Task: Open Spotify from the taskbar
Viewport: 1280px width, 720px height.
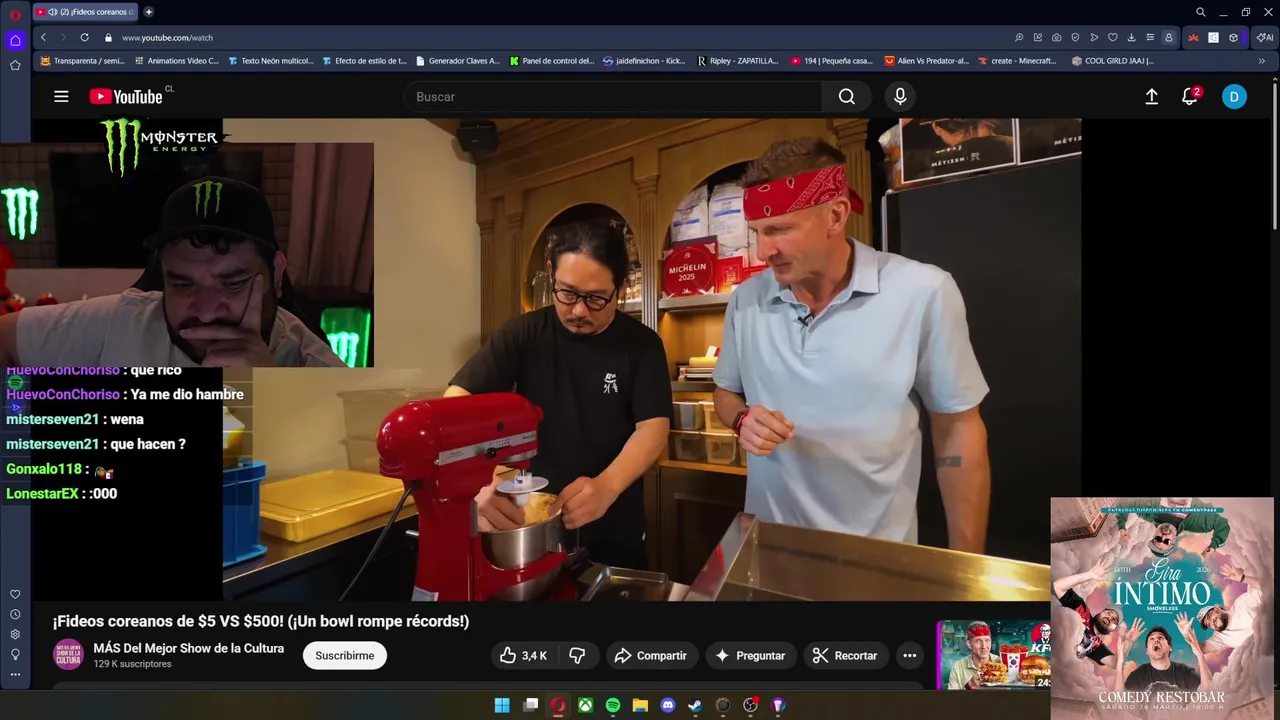Action: pos(613,705)
